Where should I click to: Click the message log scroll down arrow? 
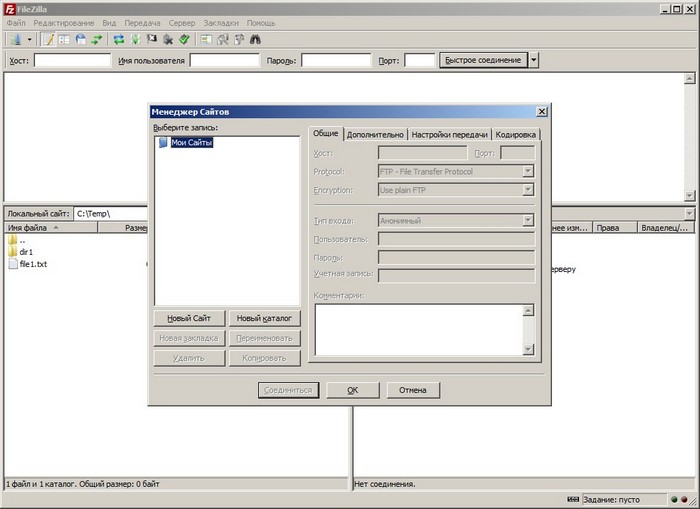(x=689, y=196)
